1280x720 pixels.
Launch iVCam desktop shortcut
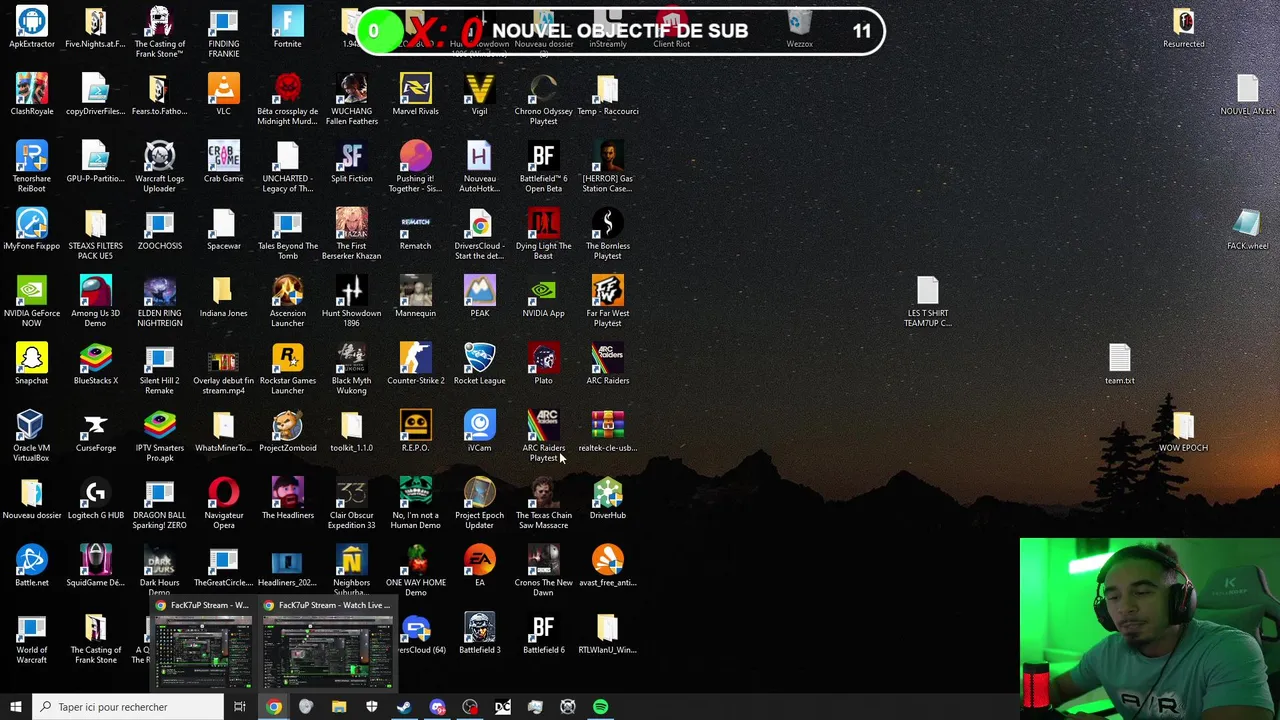[480, 430]
